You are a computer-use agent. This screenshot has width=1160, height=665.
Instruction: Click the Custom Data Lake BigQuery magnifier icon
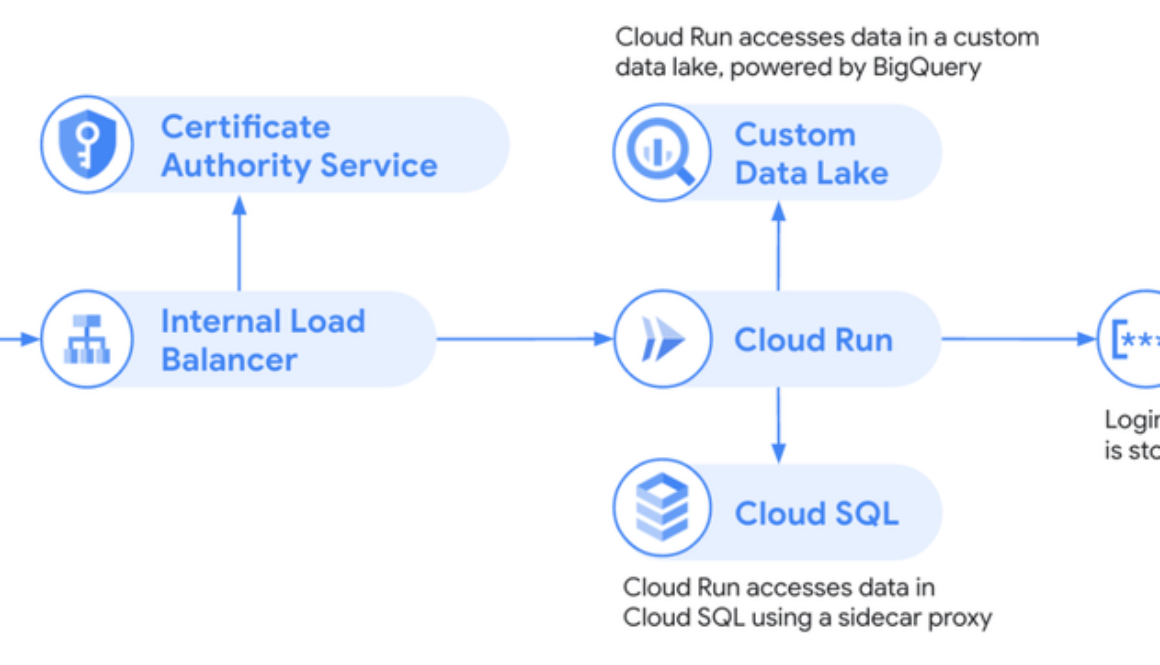tap(662, 152)
